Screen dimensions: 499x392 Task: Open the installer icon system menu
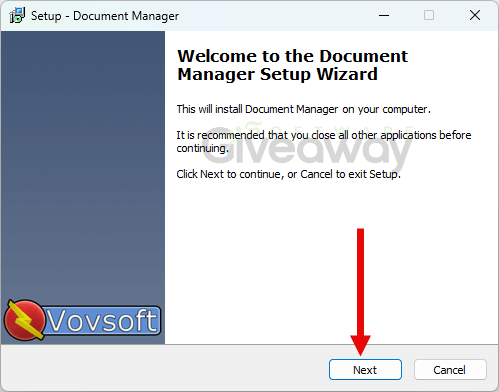[x=17, y=15]
